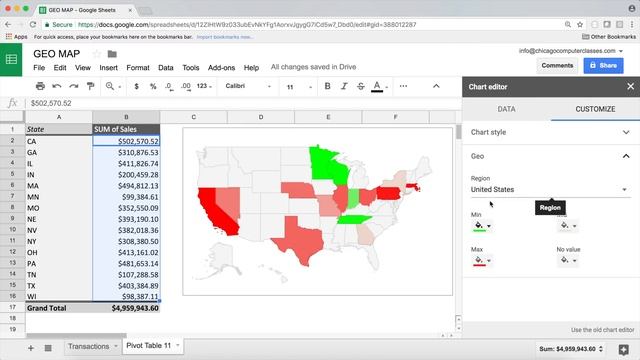The height and width of the screenshot is (360, 640).
Task: Open the Insert menu
Action: (x=109, y=68)
